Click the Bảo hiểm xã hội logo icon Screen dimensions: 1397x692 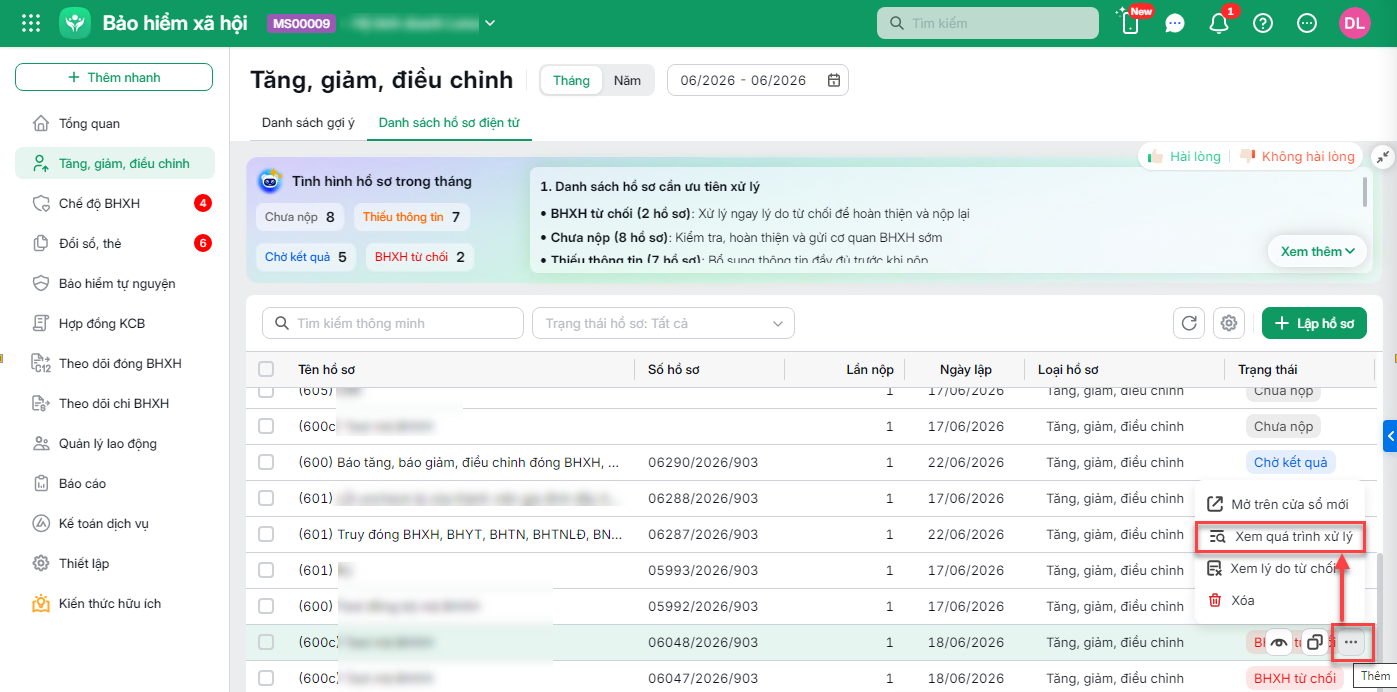75,23
